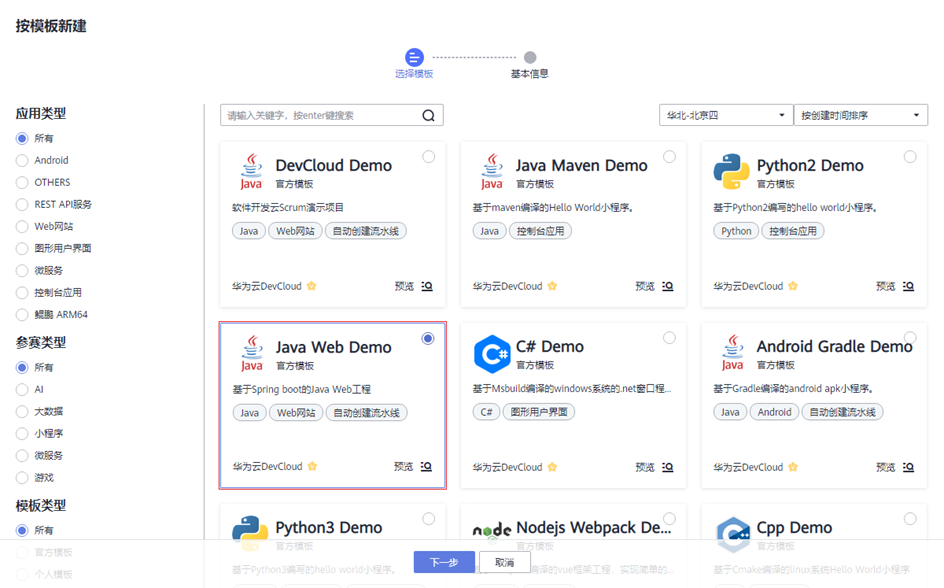The image size is (944, 588).
Task: Click the C++ logo on Cpp Demo card
Action: [x=733, y=534]
